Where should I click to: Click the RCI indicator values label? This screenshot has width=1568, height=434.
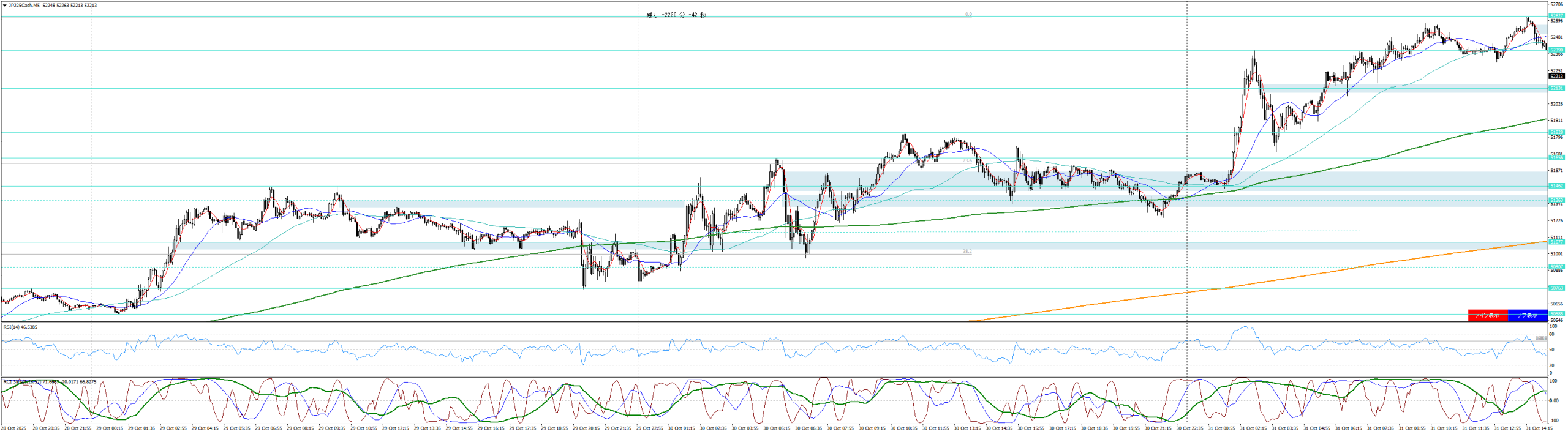pos(49,382)
